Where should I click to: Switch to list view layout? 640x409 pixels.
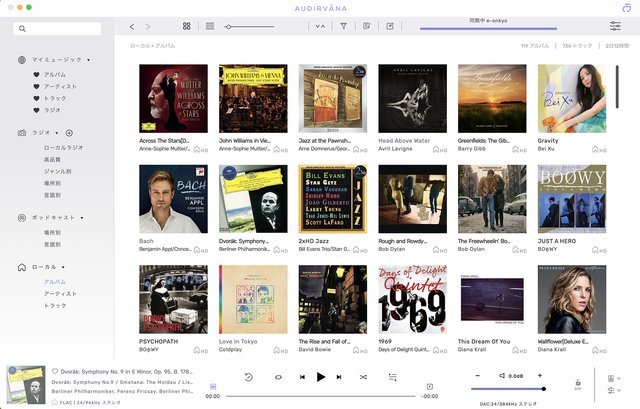[210, 26]
